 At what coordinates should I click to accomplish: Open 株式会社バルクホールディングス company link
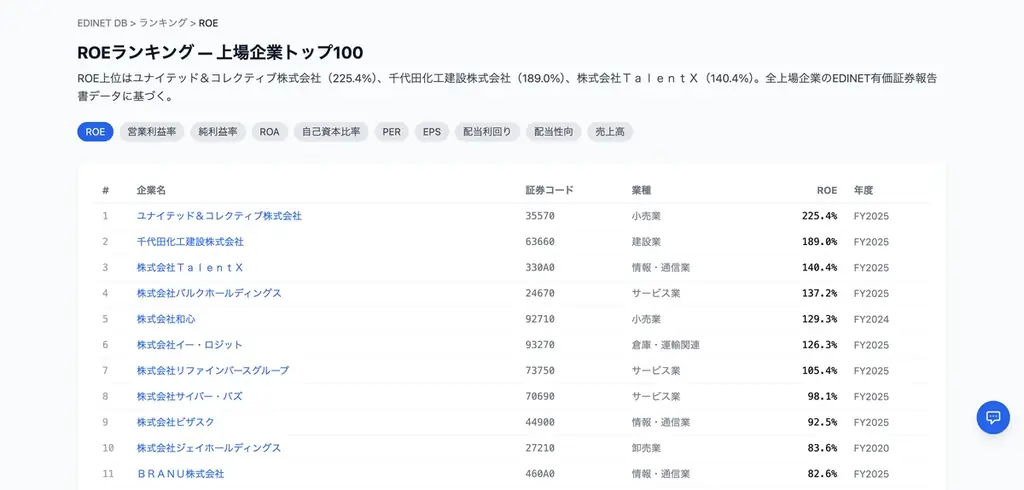click(209, 293)
